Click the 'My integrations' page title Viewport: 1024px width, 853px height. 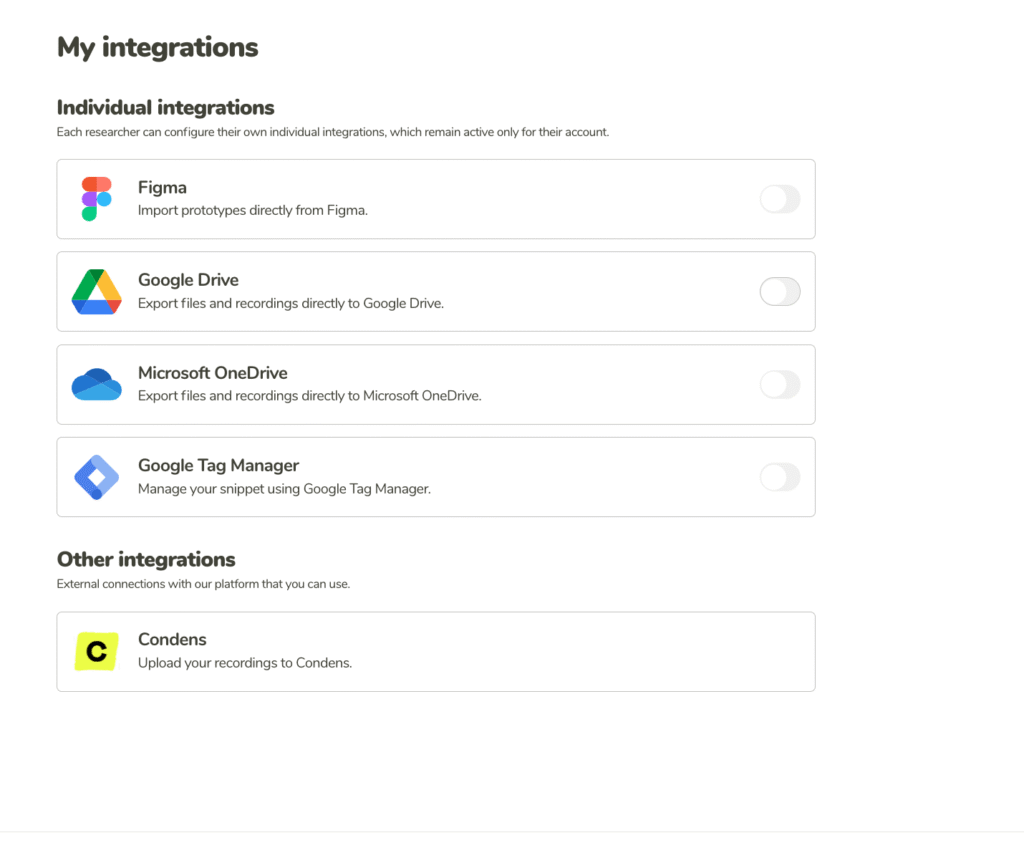(157, 47)
